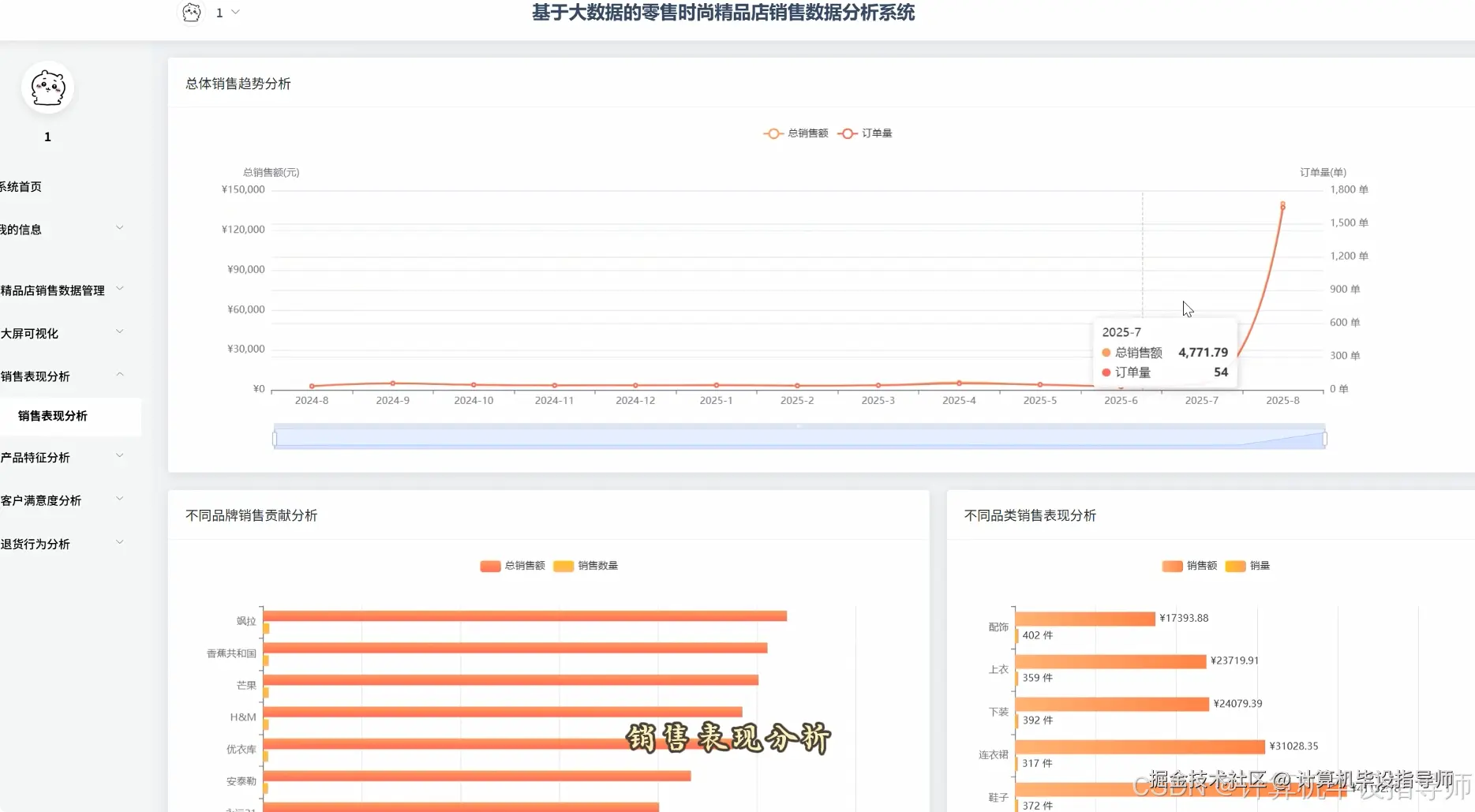This screenshot has height=812, width=1475.
Task: Click the H&M brand sales bar
Action: click(x=503, y=712)
